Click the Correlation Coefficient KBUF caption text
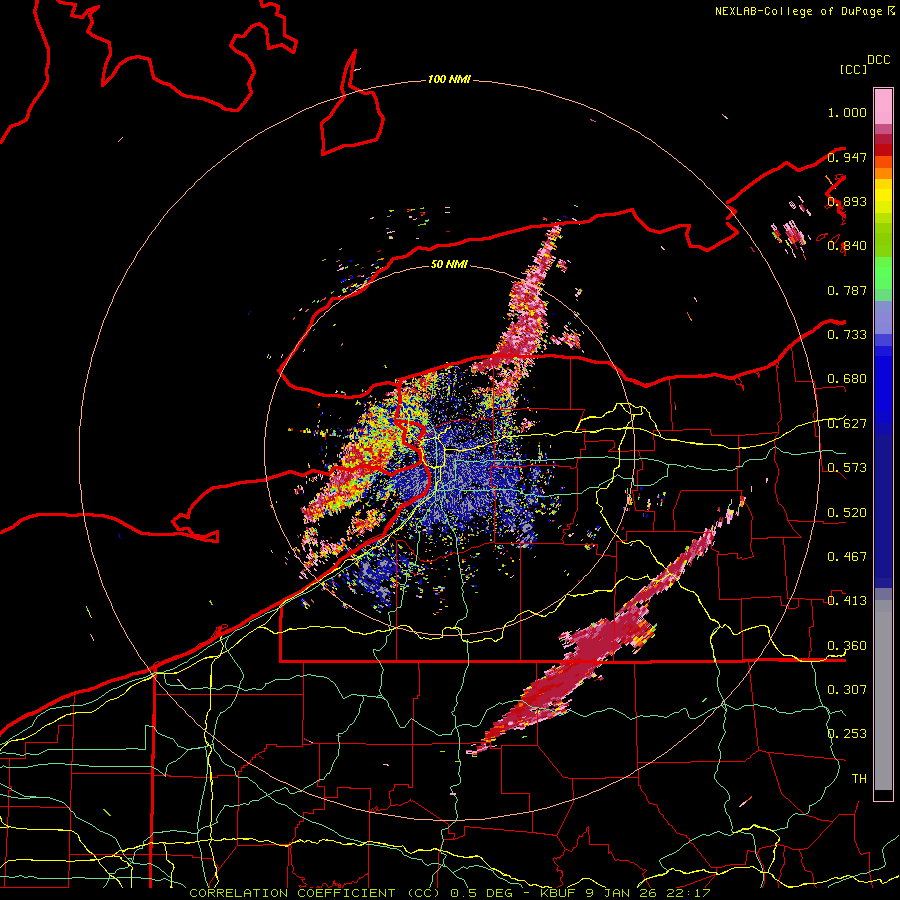 449,893
